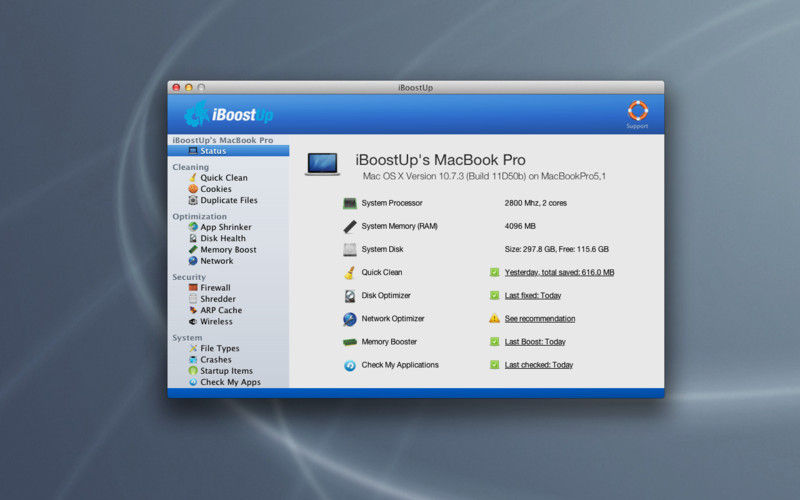The width and height of the screenshot is (800, 500).
Task: Click 'Yesterday, total saved: 616.0 MB' link
Action: coord(559,272)
